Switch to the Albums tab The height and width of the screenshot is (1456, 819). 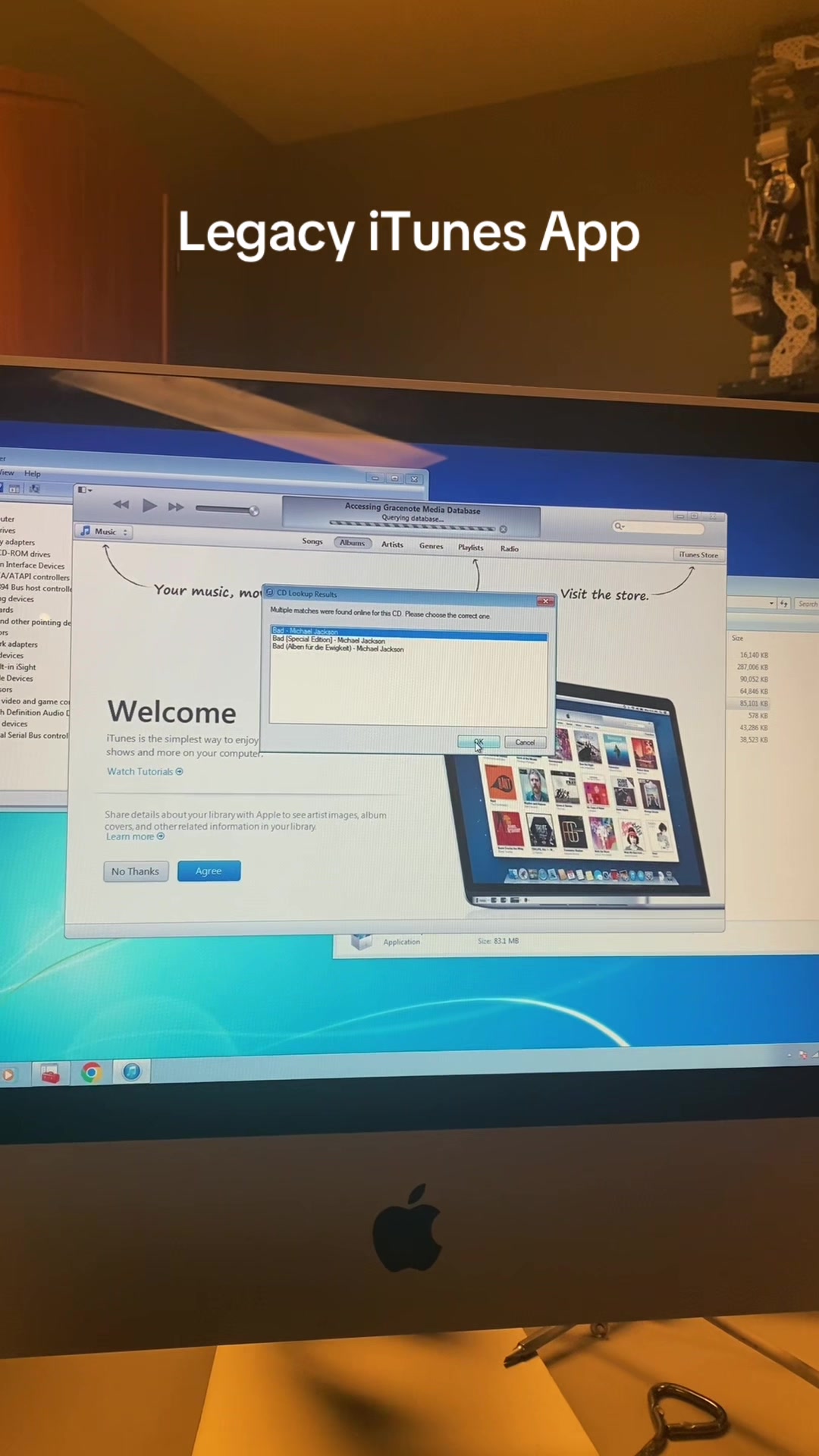[x=352, y=542]
